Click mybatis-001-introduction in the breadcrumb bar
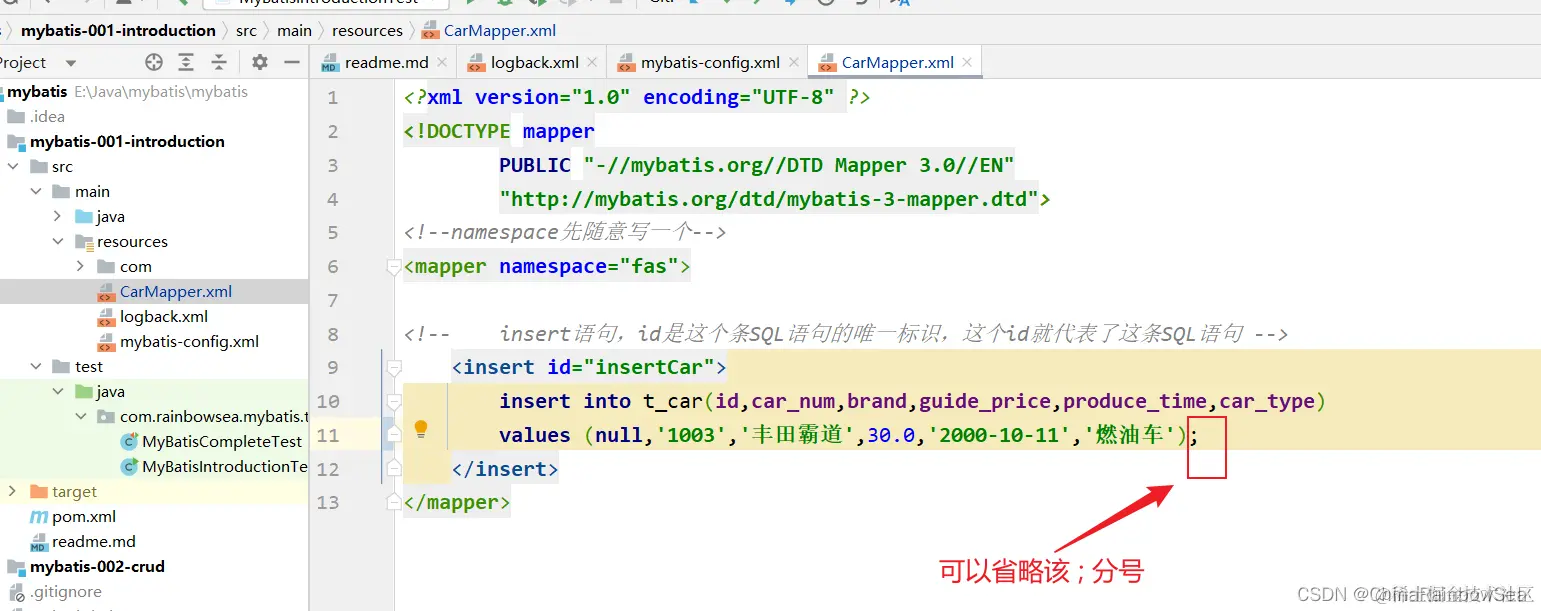The image size is (1541, 611). pos(118,30)
